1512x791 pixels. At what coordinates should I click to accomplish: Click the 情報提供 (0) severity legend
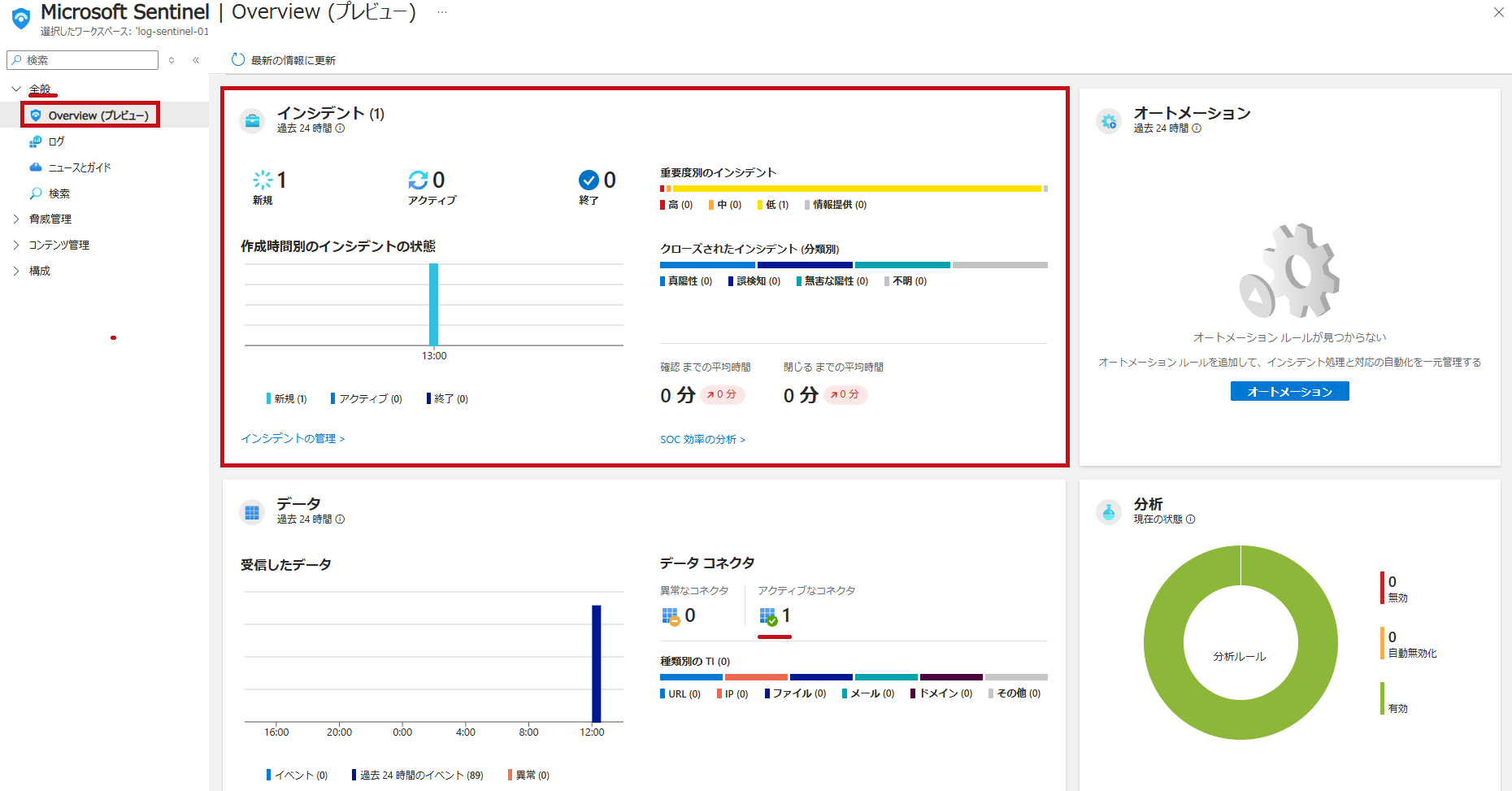pos(836,205)
